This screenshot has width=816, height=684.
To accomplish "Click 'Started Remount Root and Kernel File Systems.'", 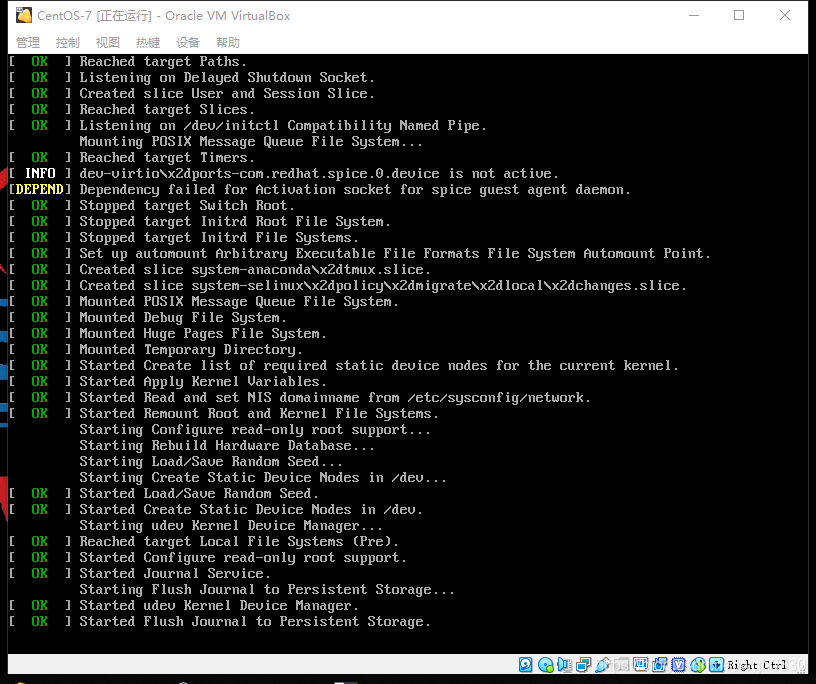I will 259,414.
